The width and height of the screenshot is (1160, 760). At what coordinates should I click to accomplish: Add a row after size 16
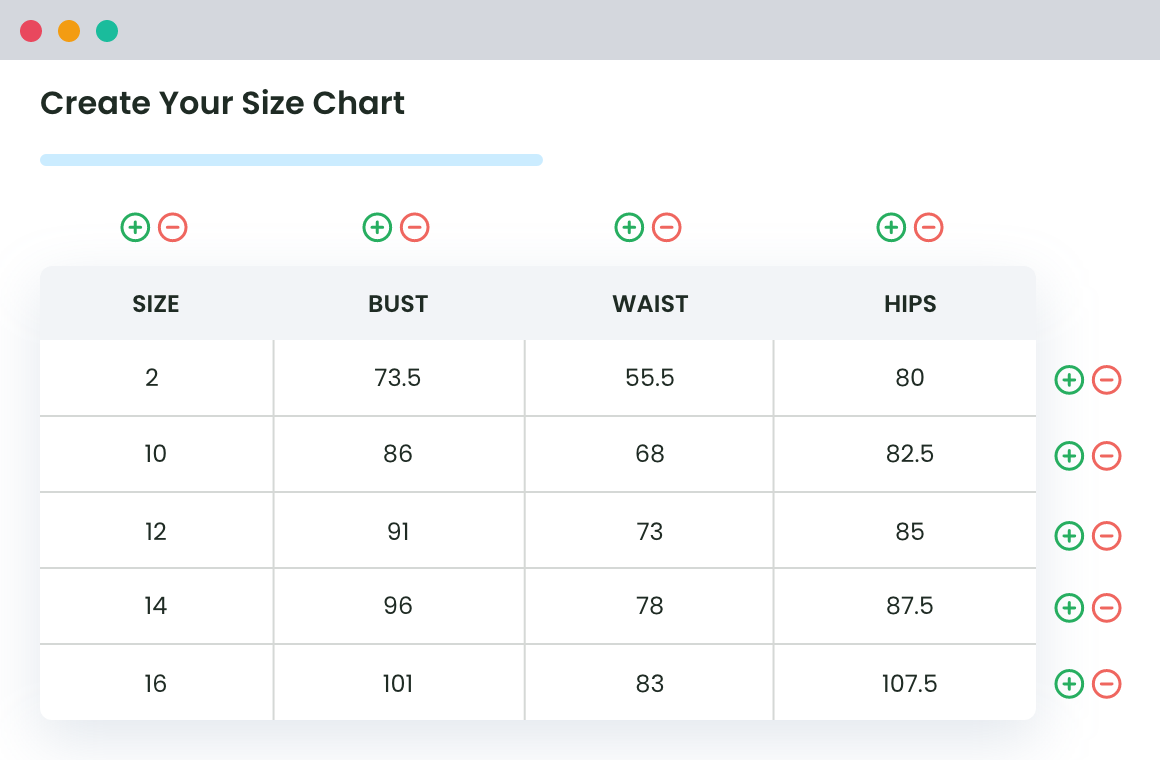[x=1068, y=684]
